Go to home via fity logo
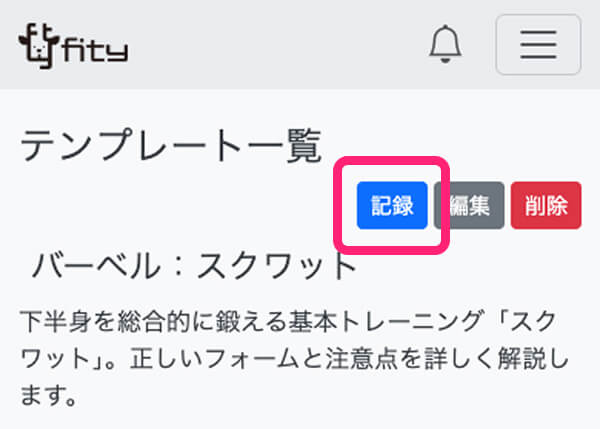Screen dimensions: 600x429 pyautogui.click(x=73, y=46)
